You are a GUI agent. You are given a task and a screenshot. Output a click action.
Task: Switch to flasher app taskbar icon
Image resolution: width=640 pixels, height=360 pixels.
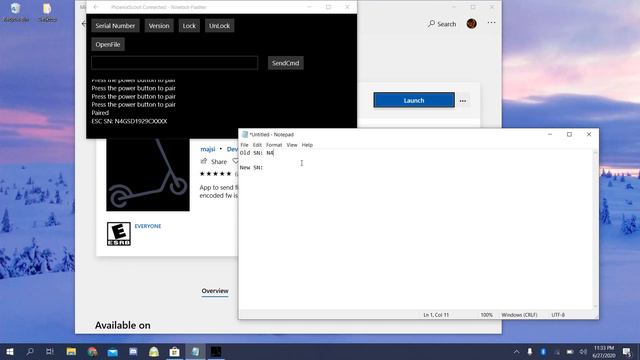(x=216, y=351)
